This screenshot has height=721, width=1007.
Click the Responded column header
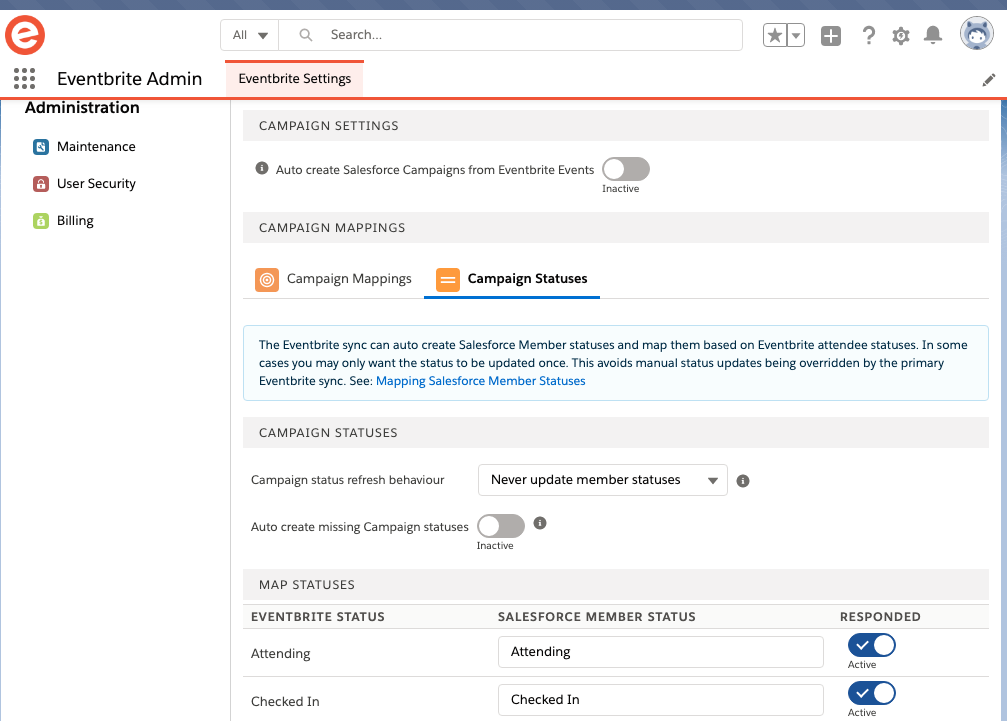pyautogui.click(x=880, y=617)
